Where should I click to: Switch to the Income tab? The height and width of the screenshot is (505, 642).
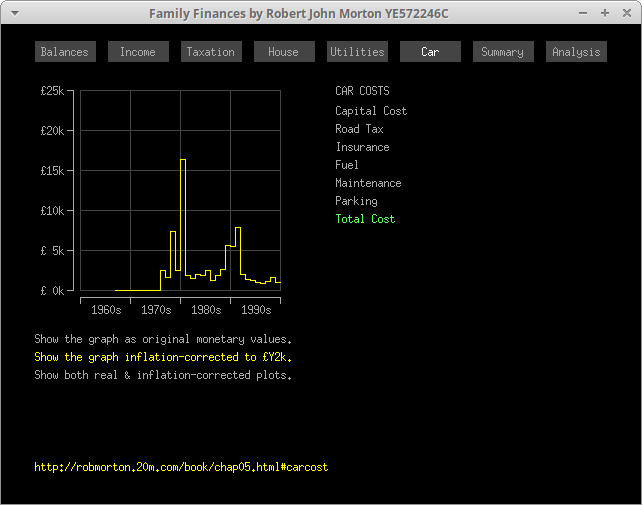tap(138, 52)
